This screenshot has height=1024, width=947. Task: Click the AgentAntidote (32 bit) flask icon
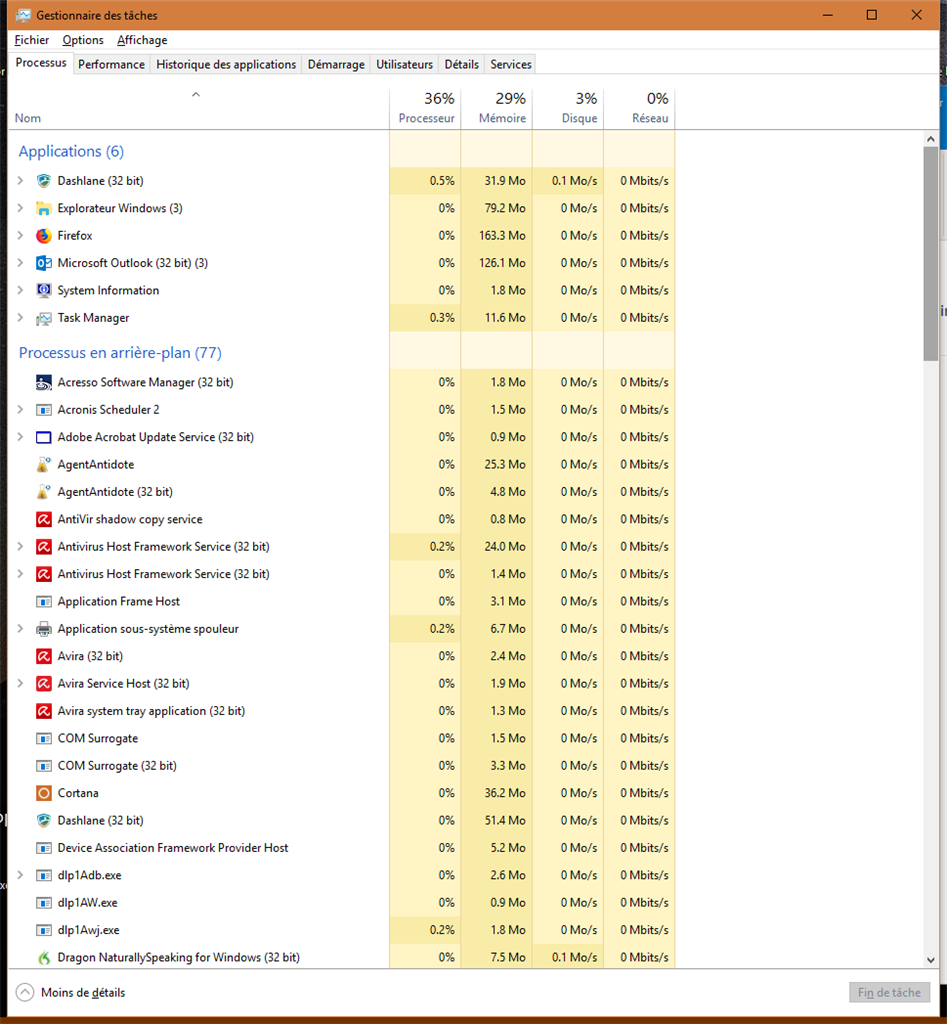point(44,492)
